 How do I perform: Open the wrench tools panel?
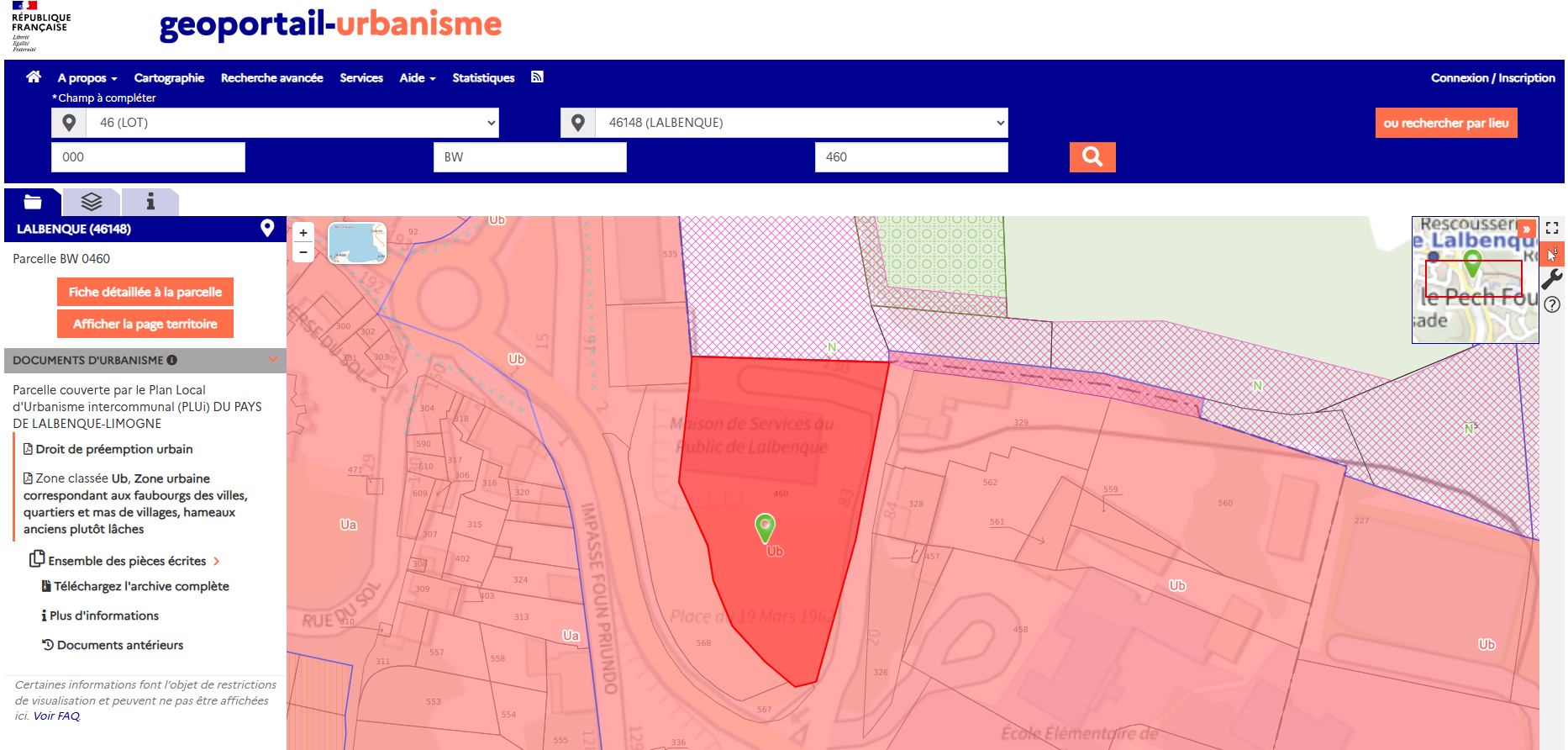pyautogui.click(x=1552, y=279)
